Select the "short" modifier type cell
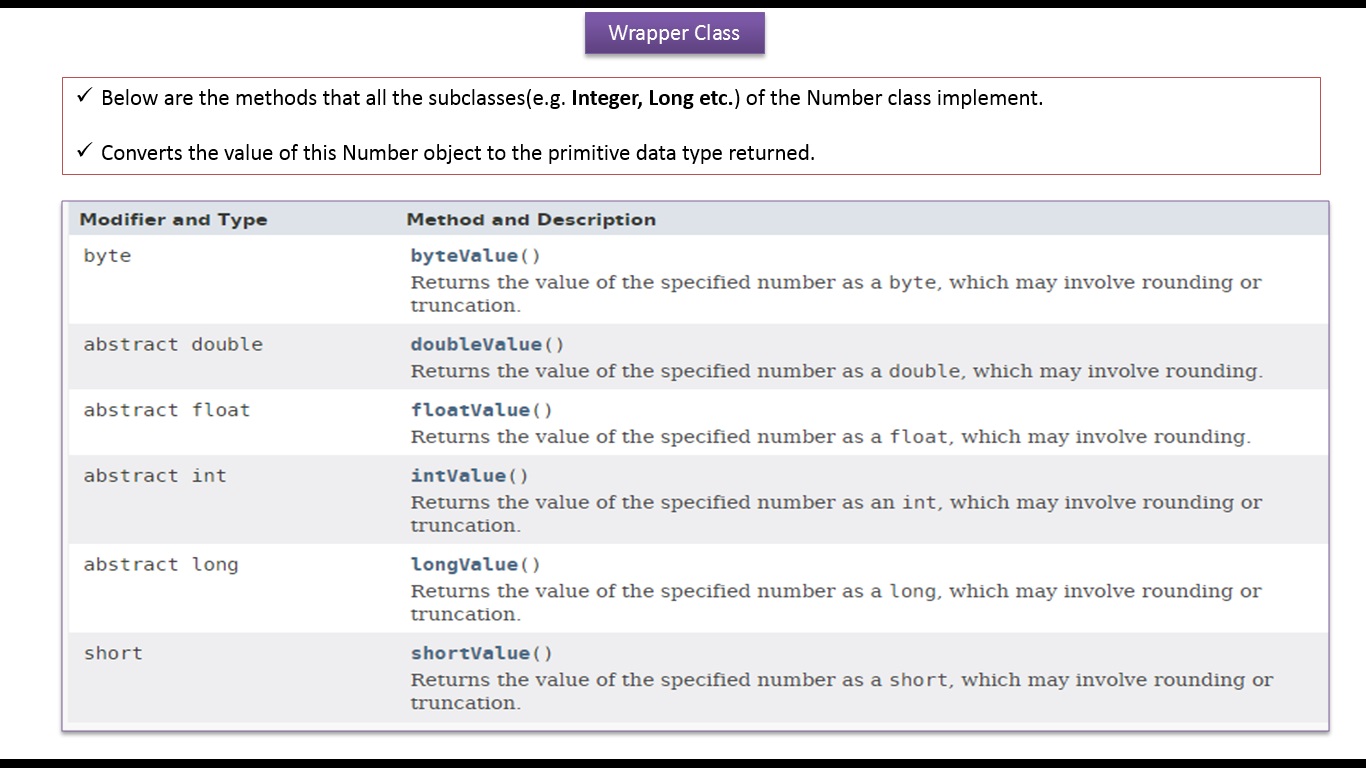The image size is (1366, 768). click(x=113, y=654)
